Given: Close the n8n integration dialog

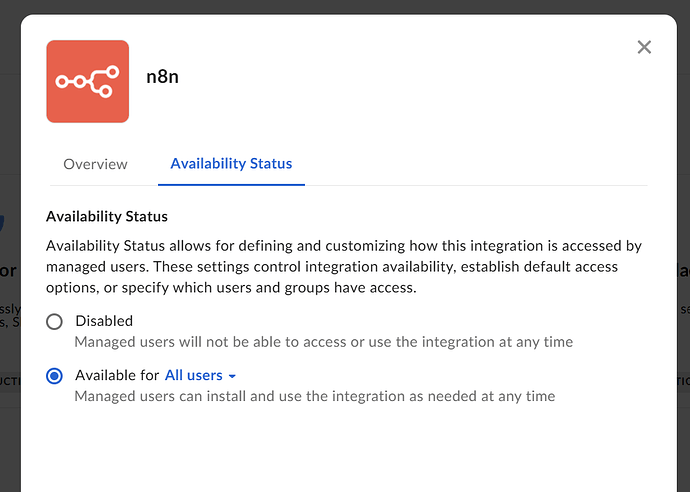Looking at the screenshot, I should (x=644, y=47).
